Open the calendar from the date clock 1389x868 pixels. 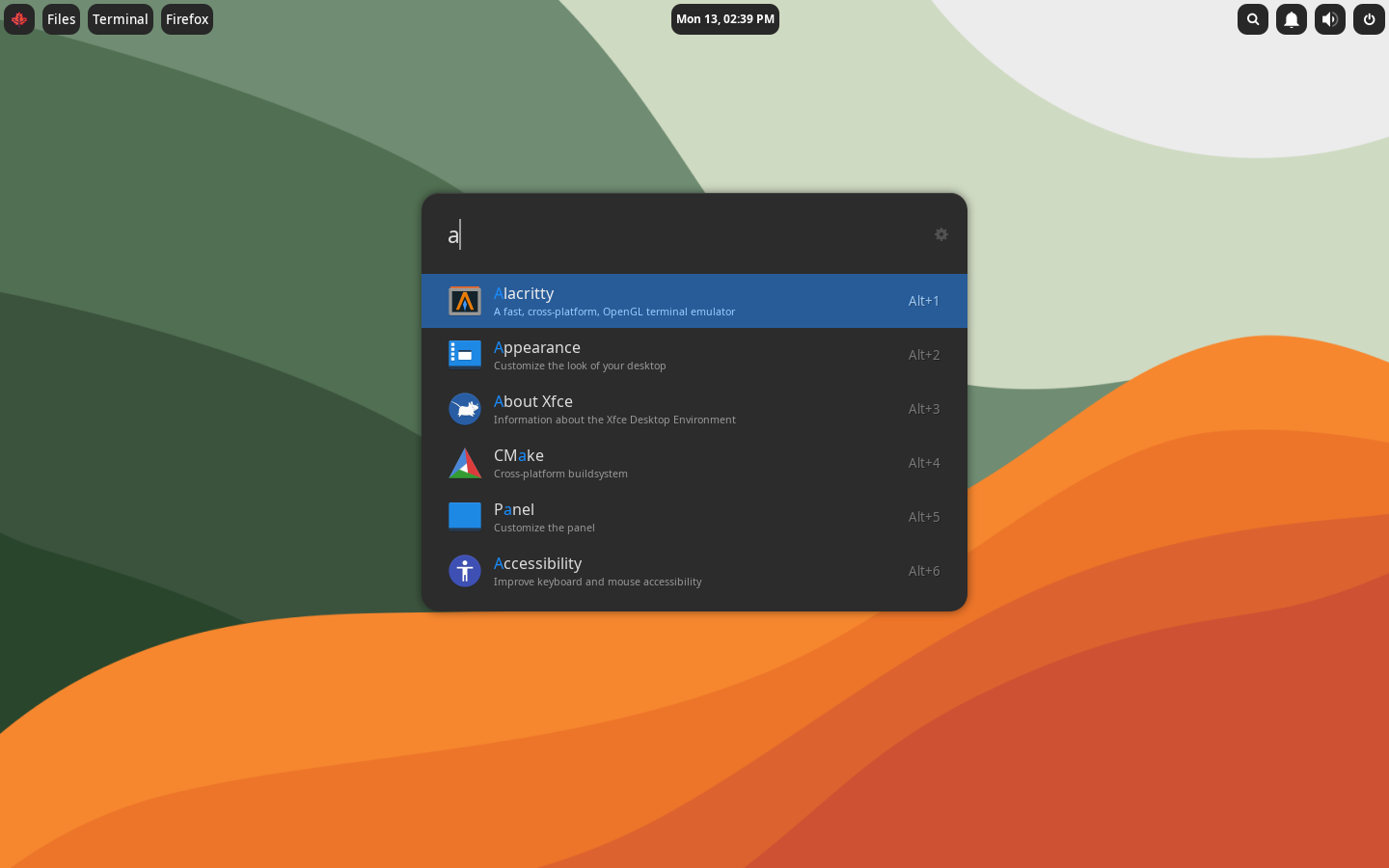point(725,19)
